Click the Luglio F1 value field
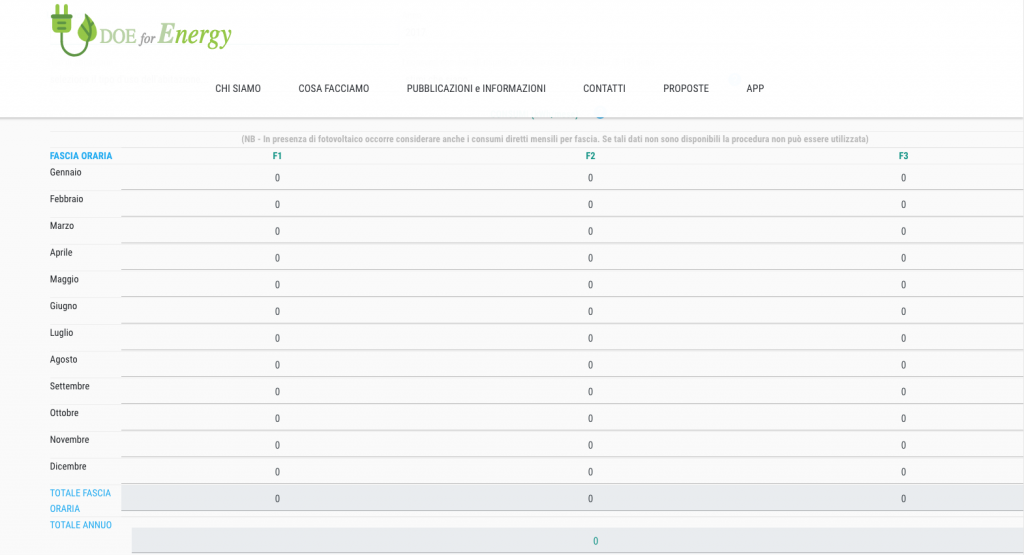Viewport: 1024px width, 555px height. coord(277,338)
